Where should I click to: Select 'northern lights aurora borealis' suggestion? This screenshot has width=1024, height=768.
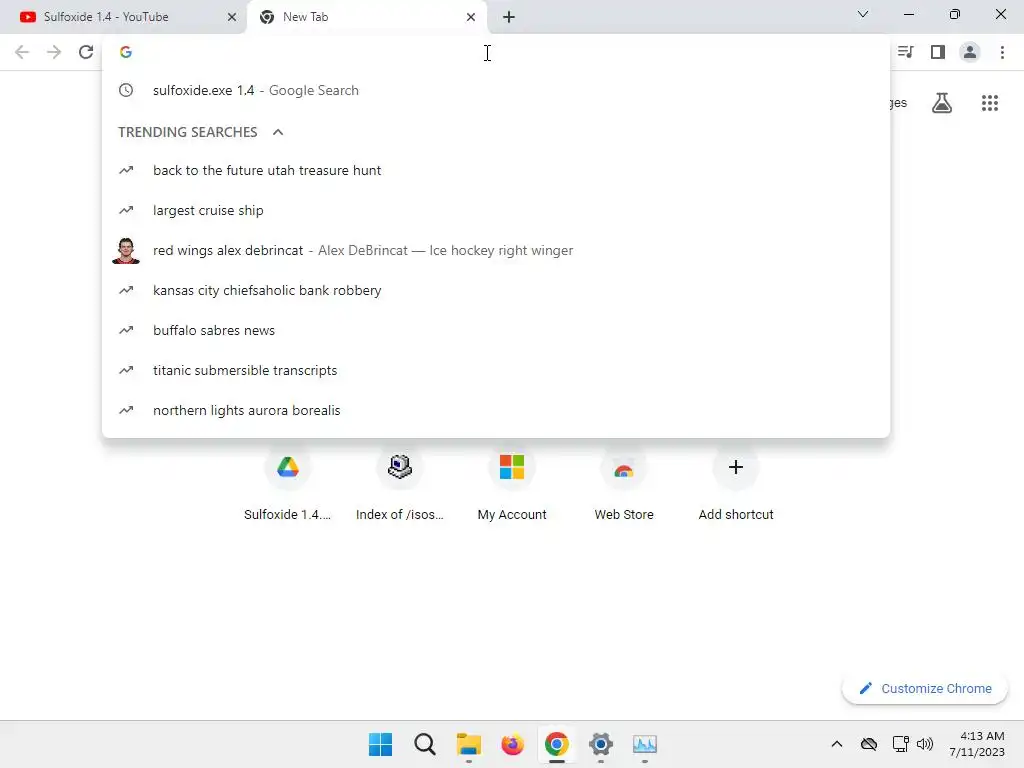(496, 410)
